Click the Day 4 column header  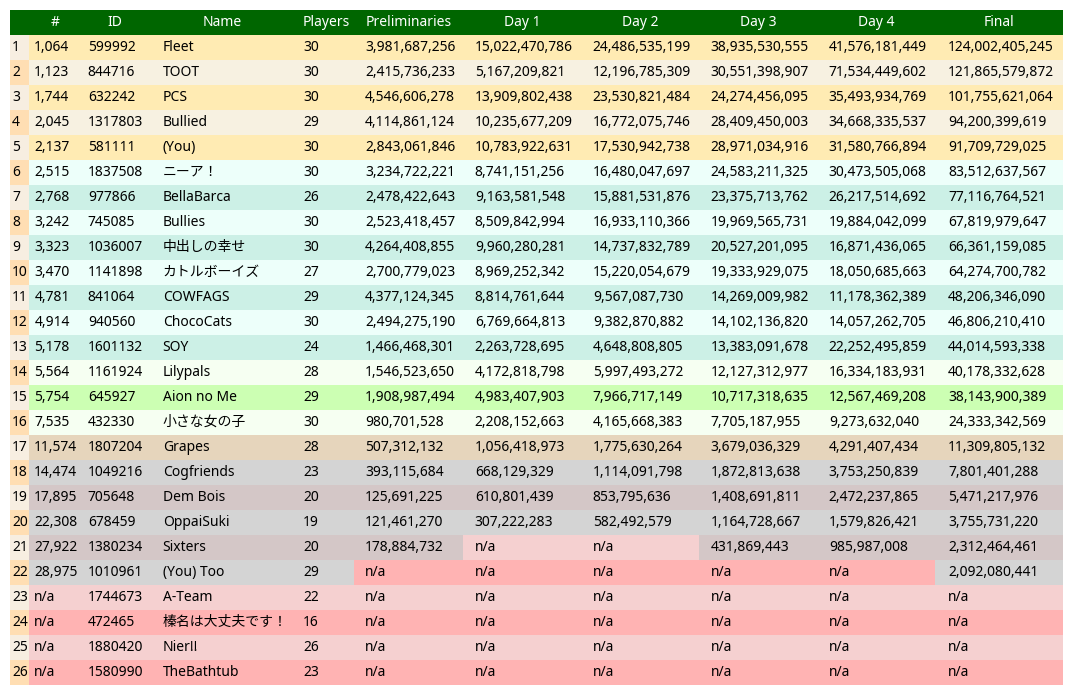click(x=876, y=21)
